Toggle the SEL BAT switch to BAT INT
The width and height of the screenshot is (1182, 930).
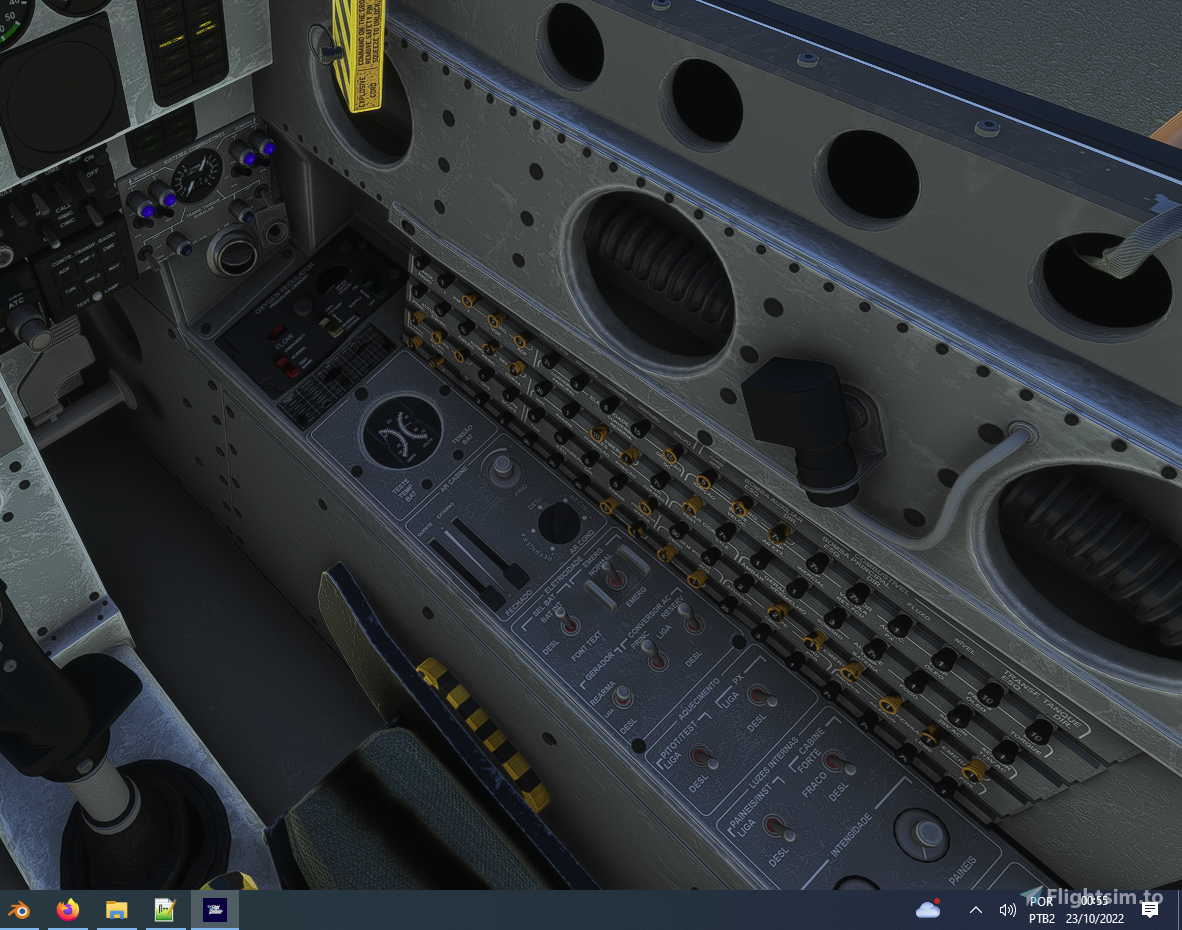coord(565,621)
